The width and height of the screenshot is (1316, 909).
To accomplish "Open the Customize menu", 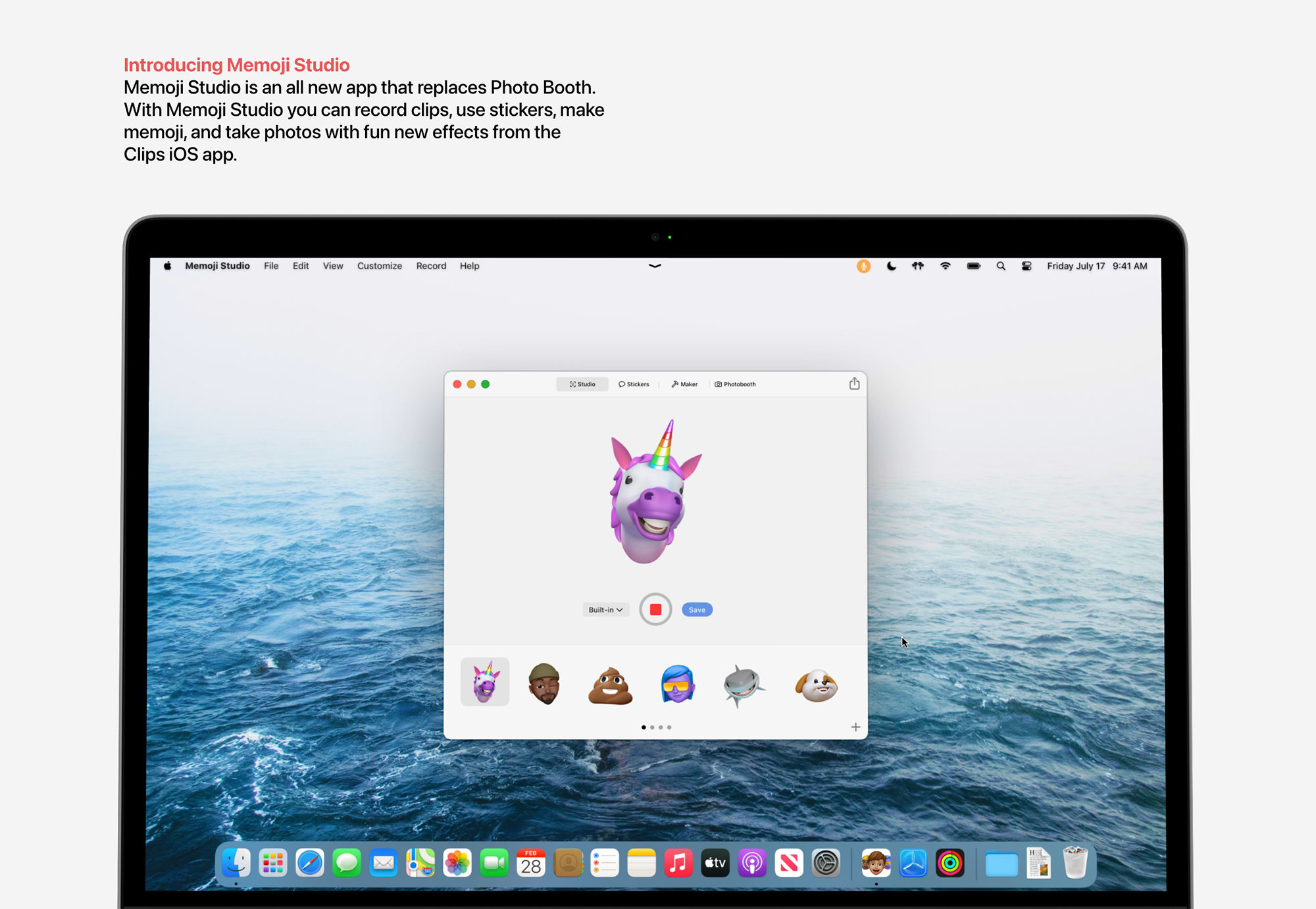I will (379, 266).
